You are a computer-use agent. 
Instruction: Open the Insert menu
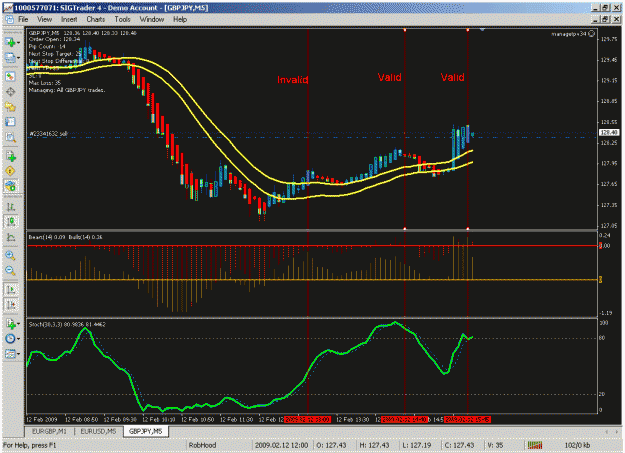pos(69,19)
